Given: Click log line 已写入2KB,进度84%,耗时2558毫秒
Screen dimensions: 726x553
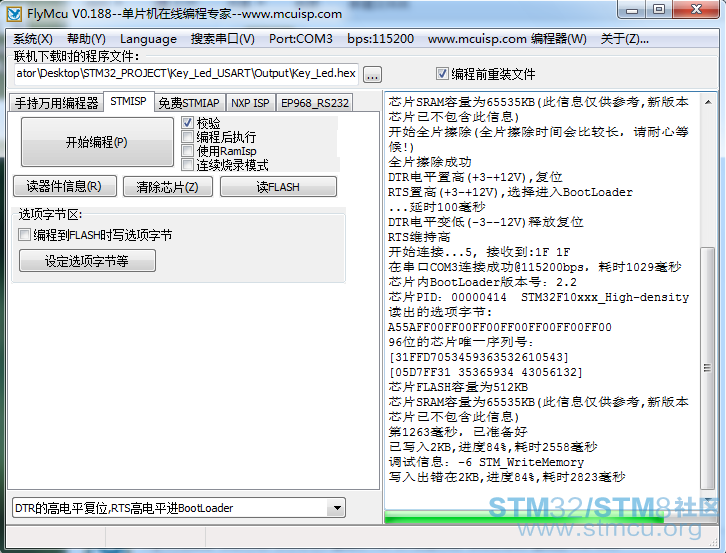Looking at the screenshot, I should (x=493, y=447).
